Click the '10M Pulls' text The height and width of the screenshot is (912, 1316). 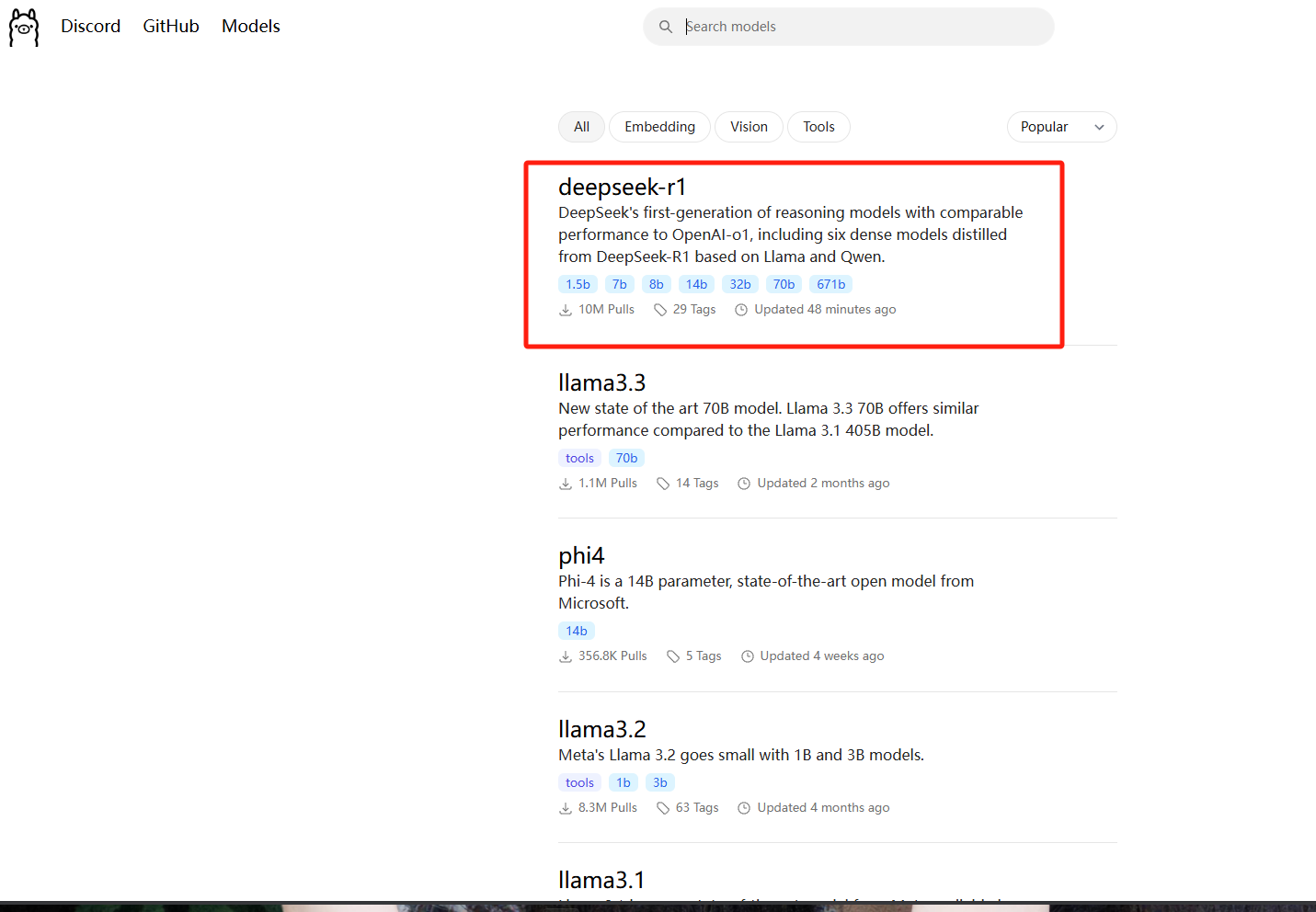pos(606,310)
